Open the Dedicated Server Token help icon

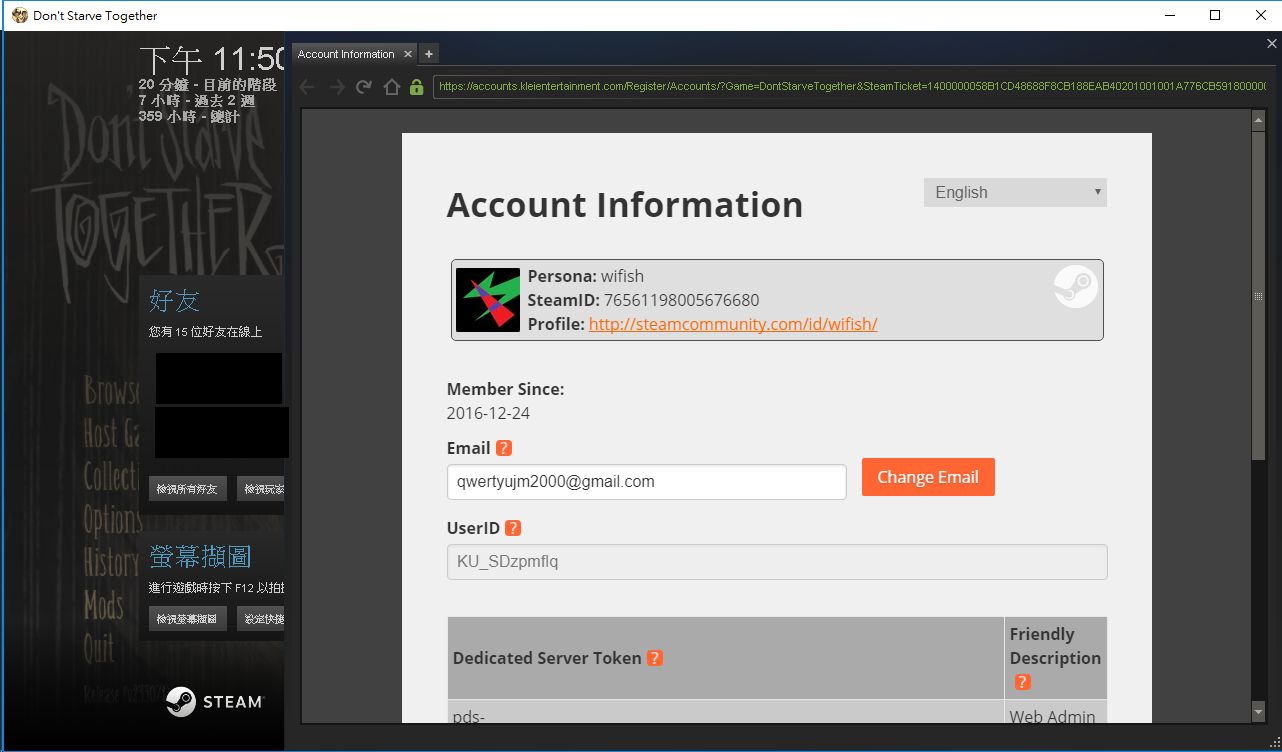tap(655, 658)
